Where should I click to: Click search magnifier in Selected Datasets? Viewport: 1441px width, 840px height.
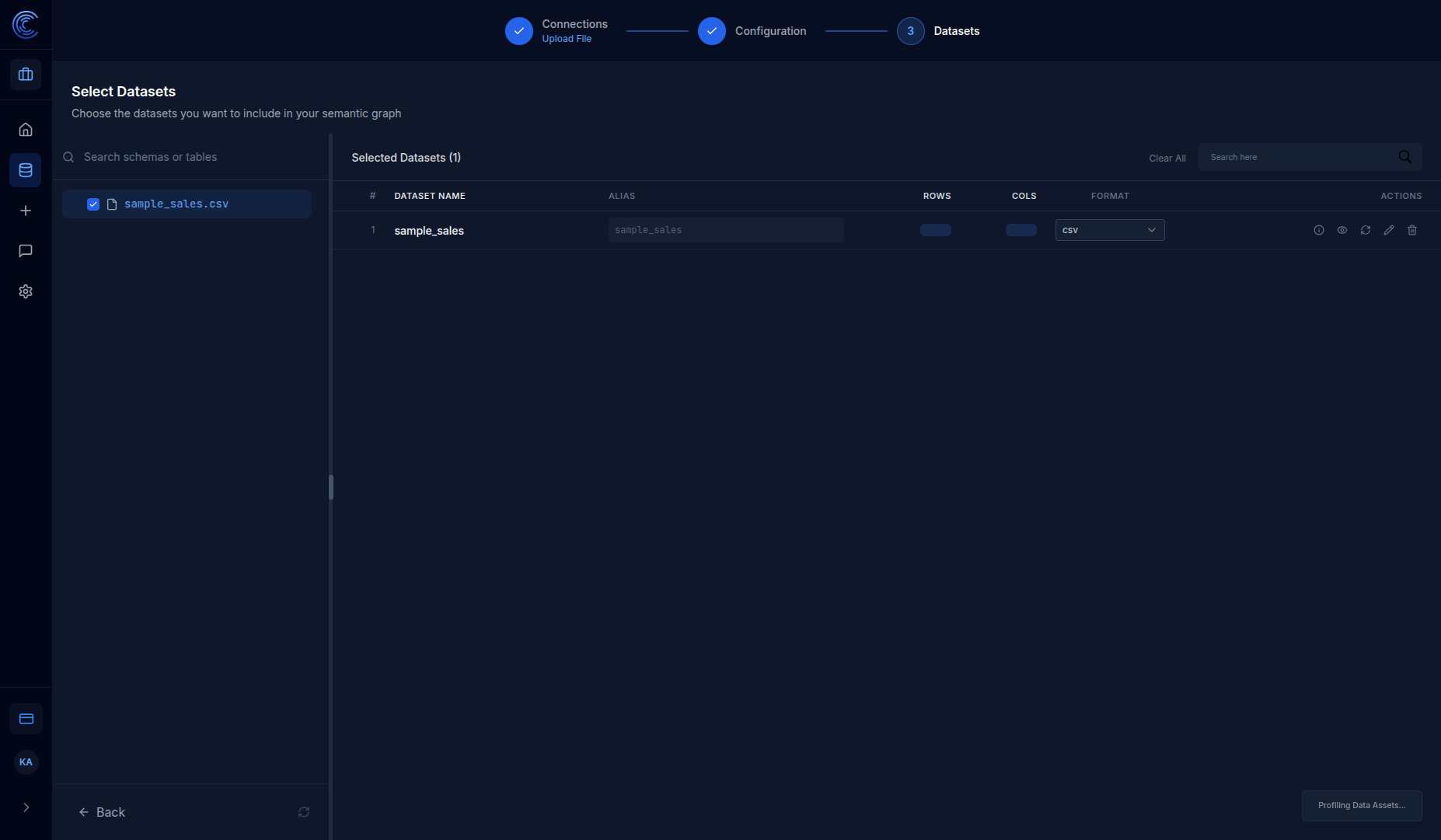coord(1404,157)
